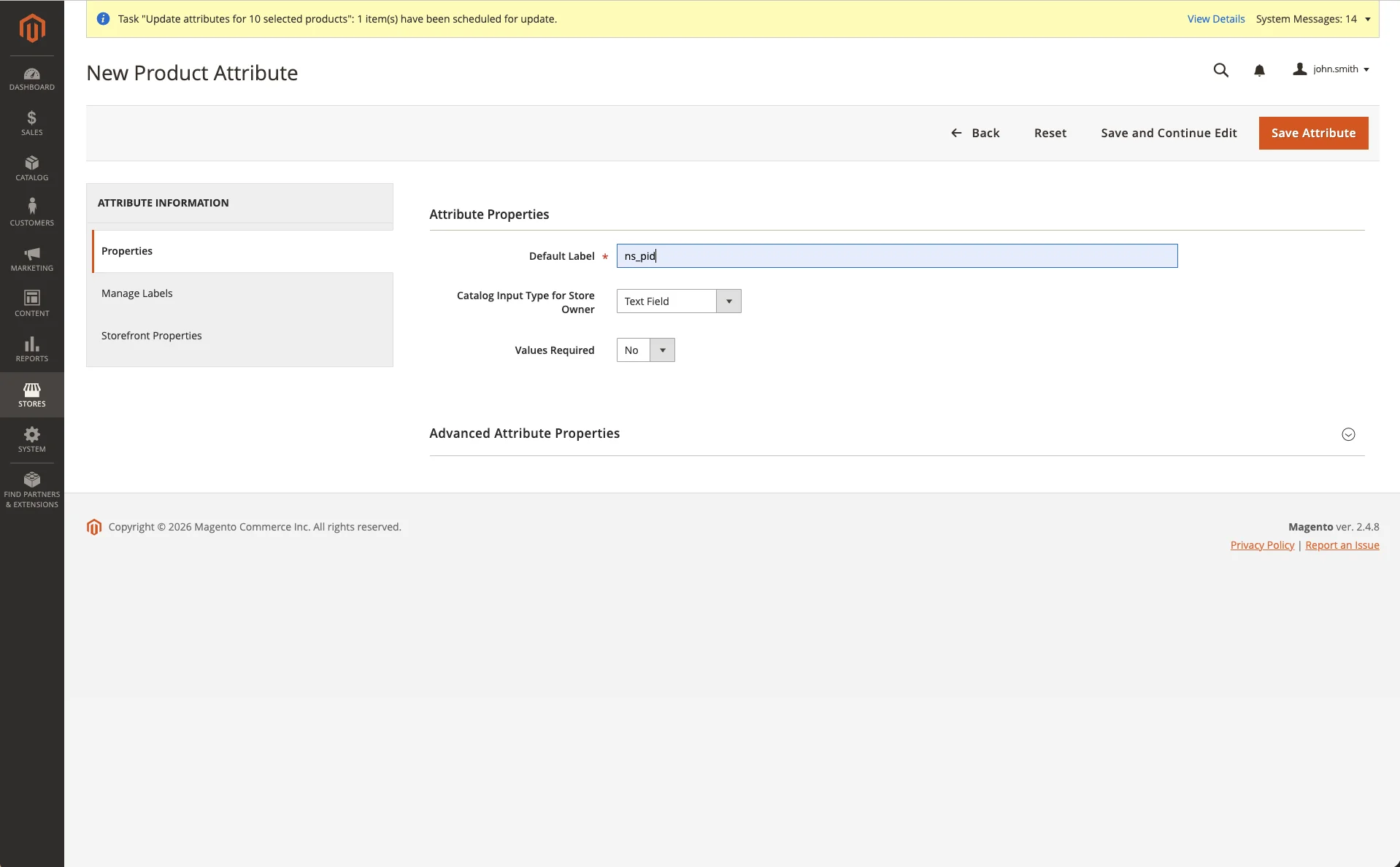Open the john.smith account menu
Screen dimensions: 1400x867
pos(1331,69)
